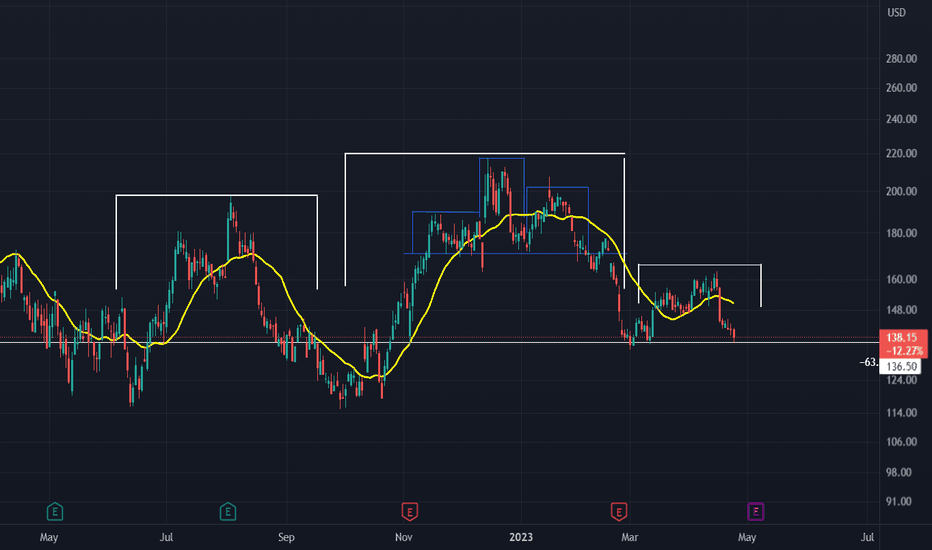Click the 124.00 price axis label
This screenshot has width=932, height=550.
tap(901, 380)
